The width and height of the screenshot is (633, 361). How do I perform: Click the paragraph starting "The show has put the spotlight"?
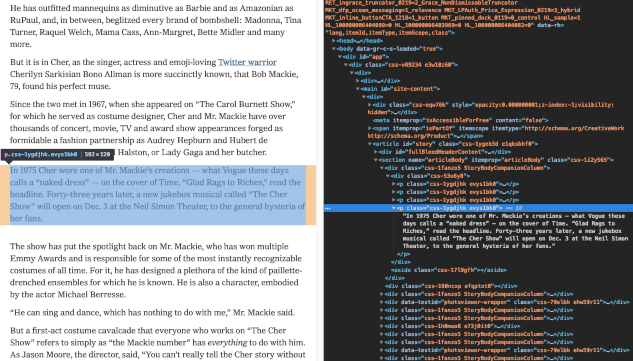(156, 270)
